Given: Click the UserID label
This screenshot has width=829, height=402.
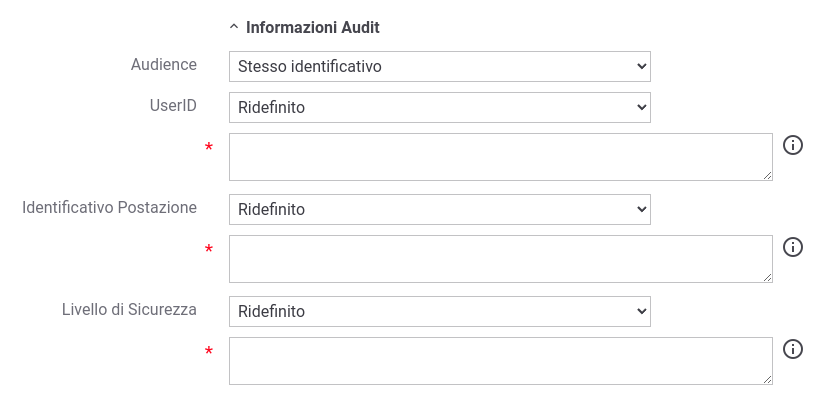Looking at the screenshot, I should click(173, 106).
